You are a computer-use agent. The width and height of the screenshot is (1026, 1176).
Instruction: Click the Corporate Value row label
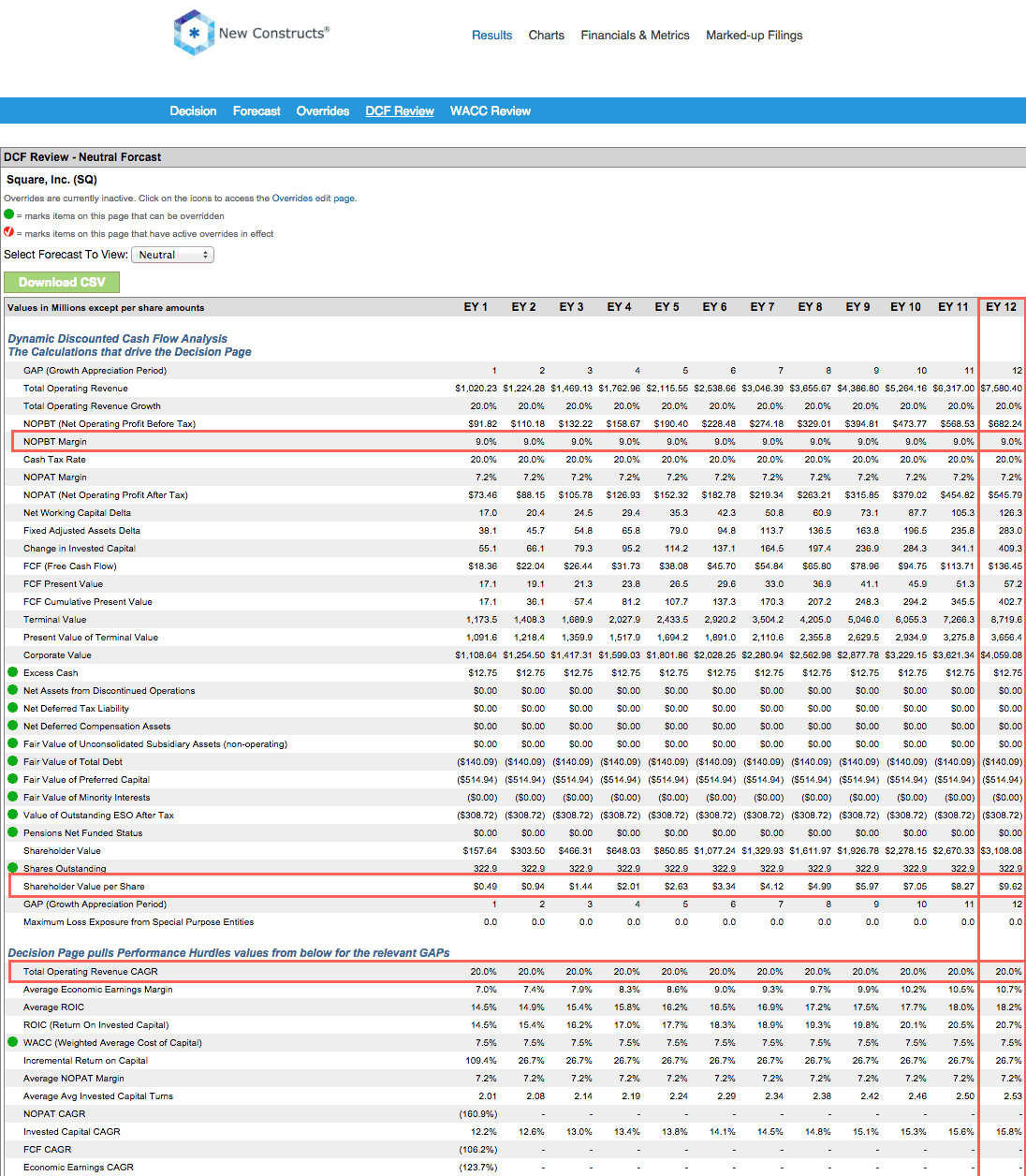pos(57,655)
